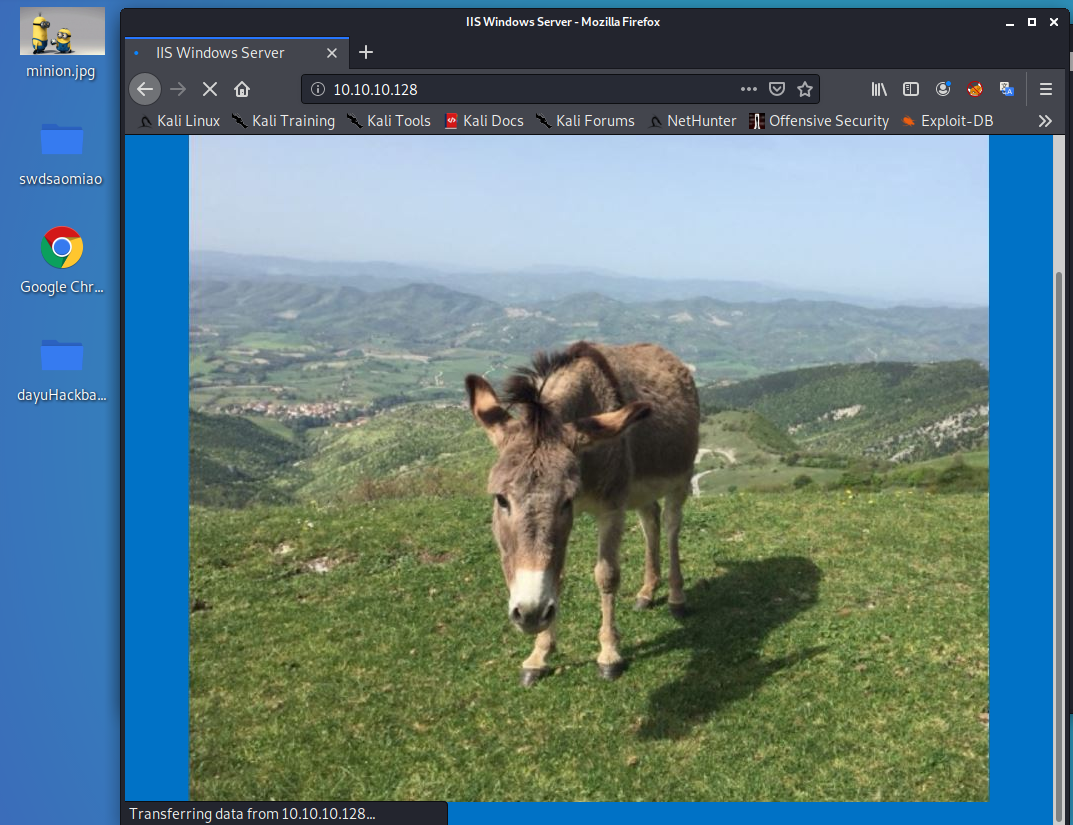Go back to the previous page
Viewport: 1073px width, 825px height.
click(x=145, y=89)
